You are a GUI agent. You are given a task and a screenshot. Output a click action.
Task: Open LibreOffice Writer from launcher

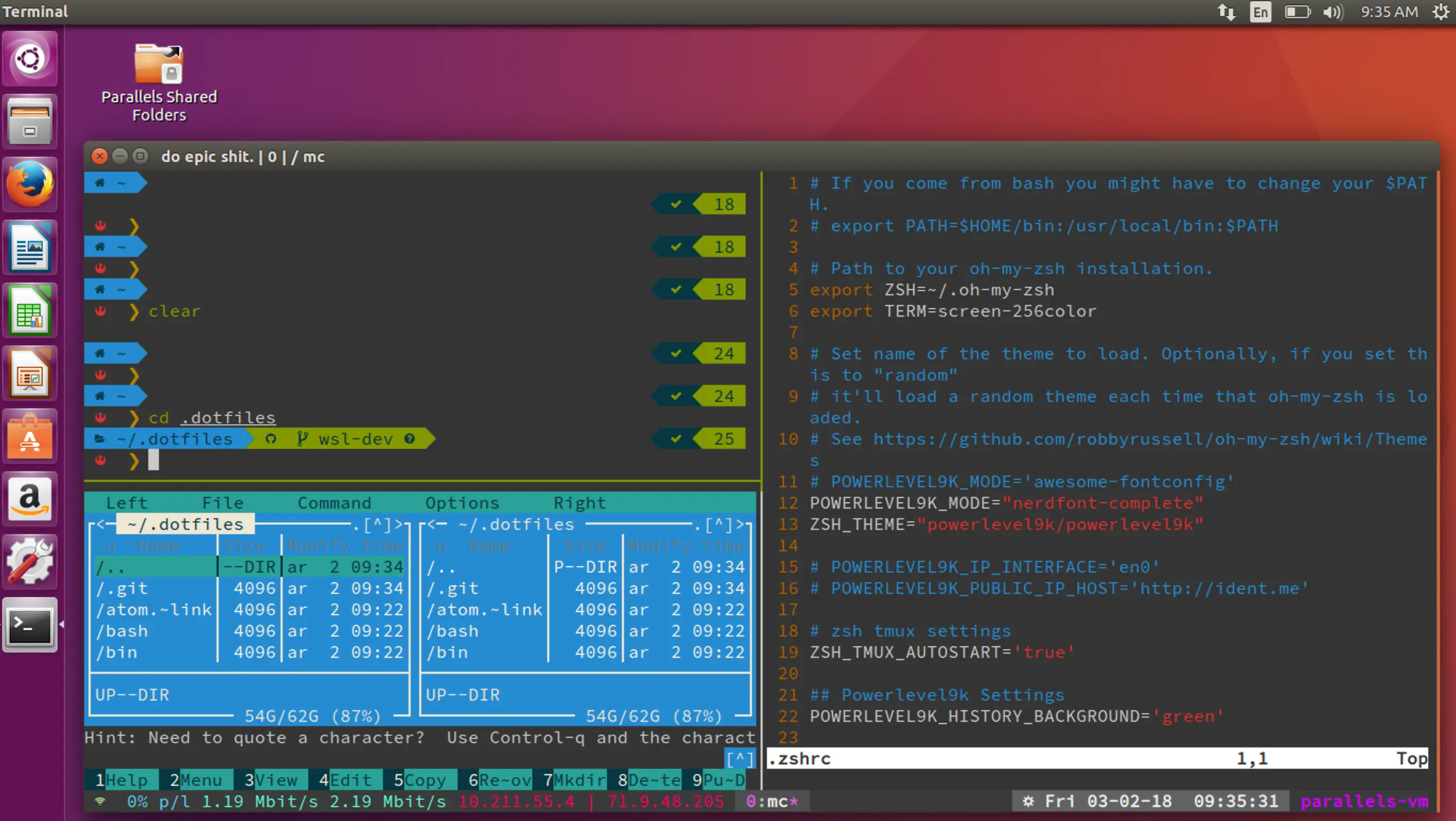click(30, 247)
